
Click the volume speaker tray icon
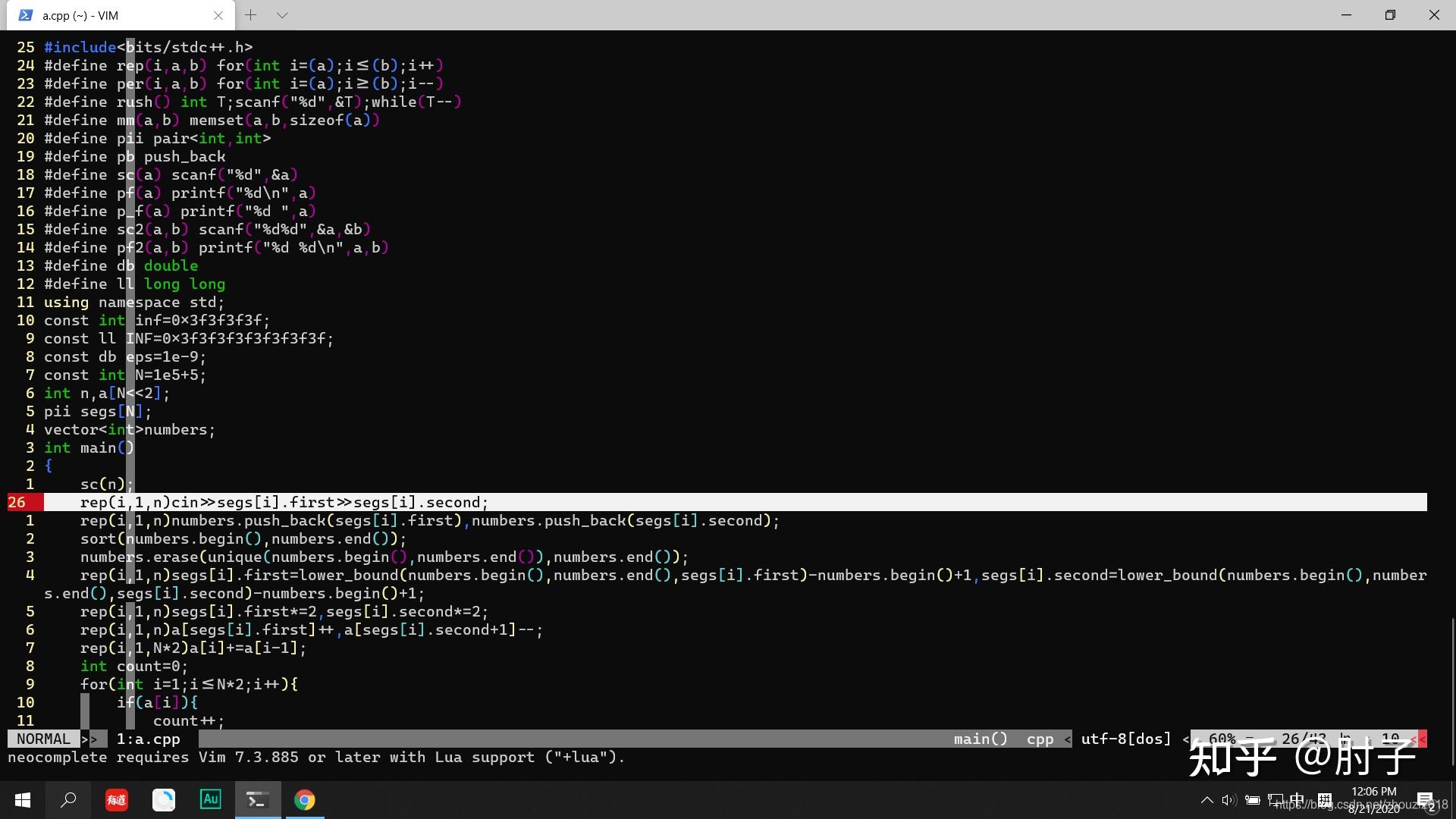(x=1228, y=800)
